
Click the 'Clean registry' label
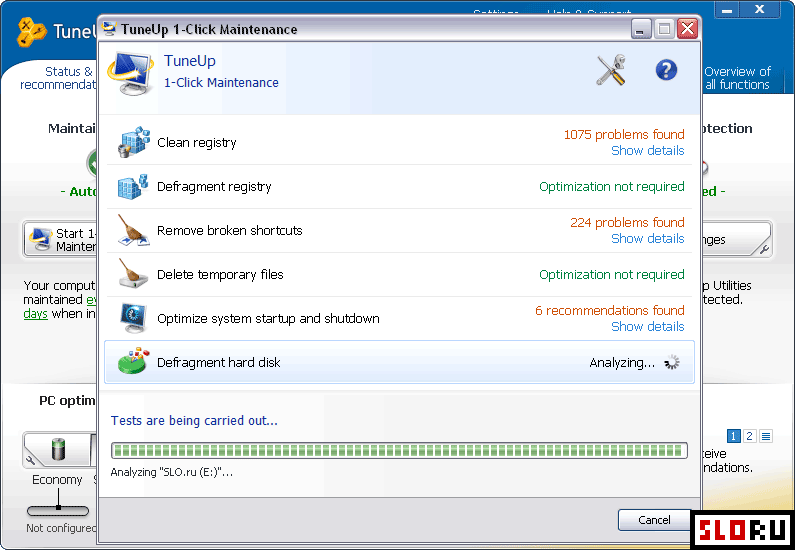(x=197, y=142)
